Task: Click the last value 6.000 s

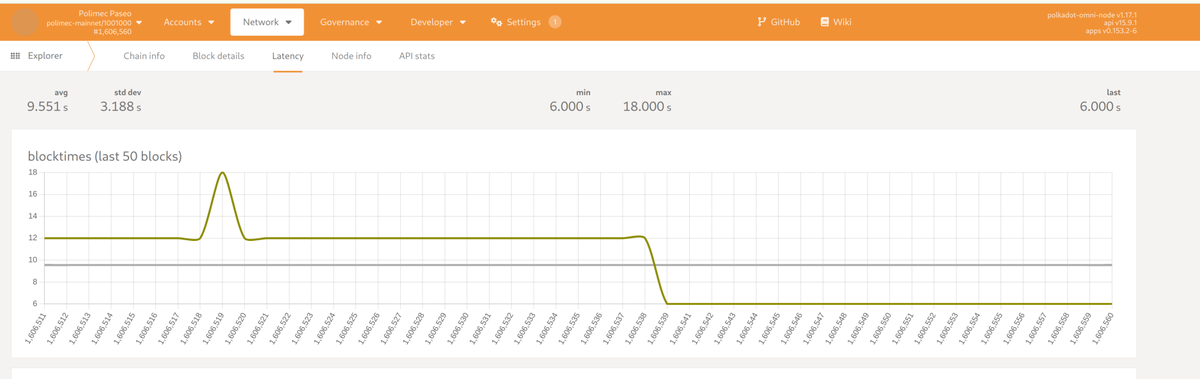Action: coord(1100,106)
